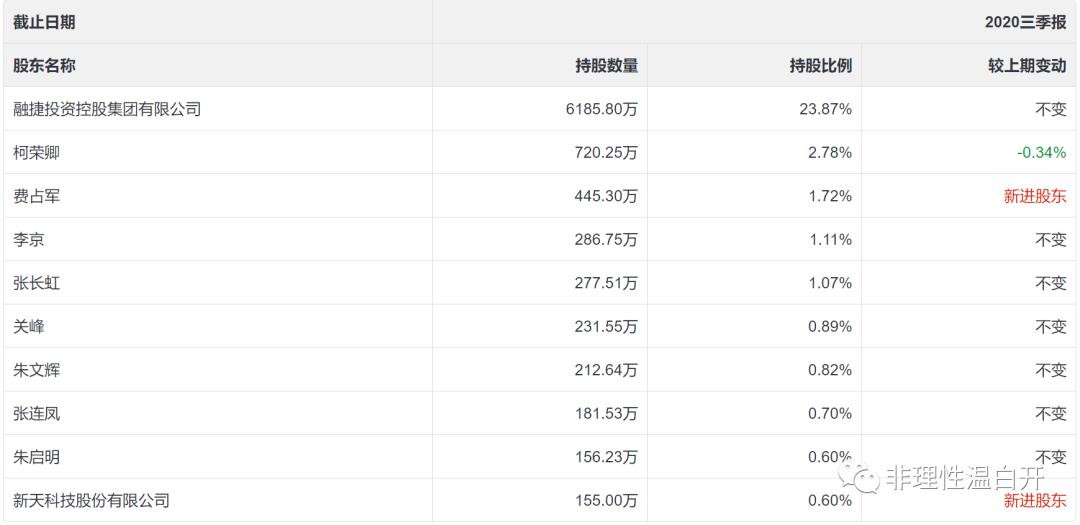Click the 155.00万 holding value

pos(606,500)
